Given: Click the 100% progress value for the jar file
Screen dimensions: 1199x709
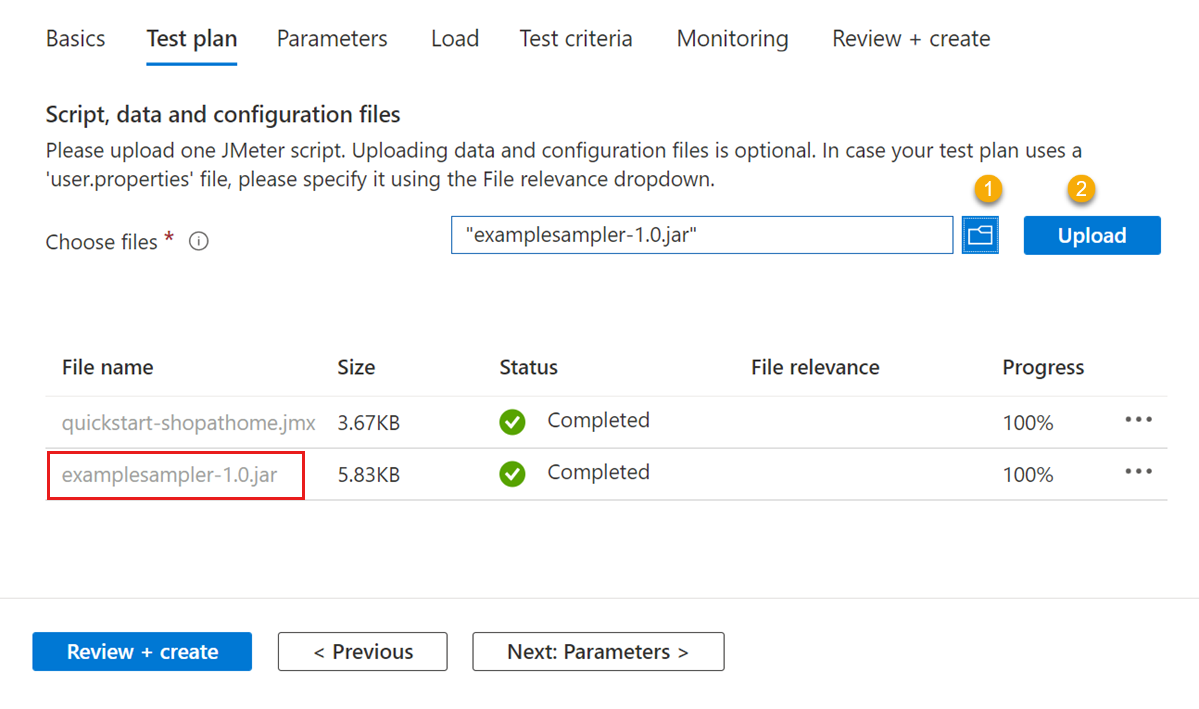Looking at the screenshot, I should [x=1028, y=474].
